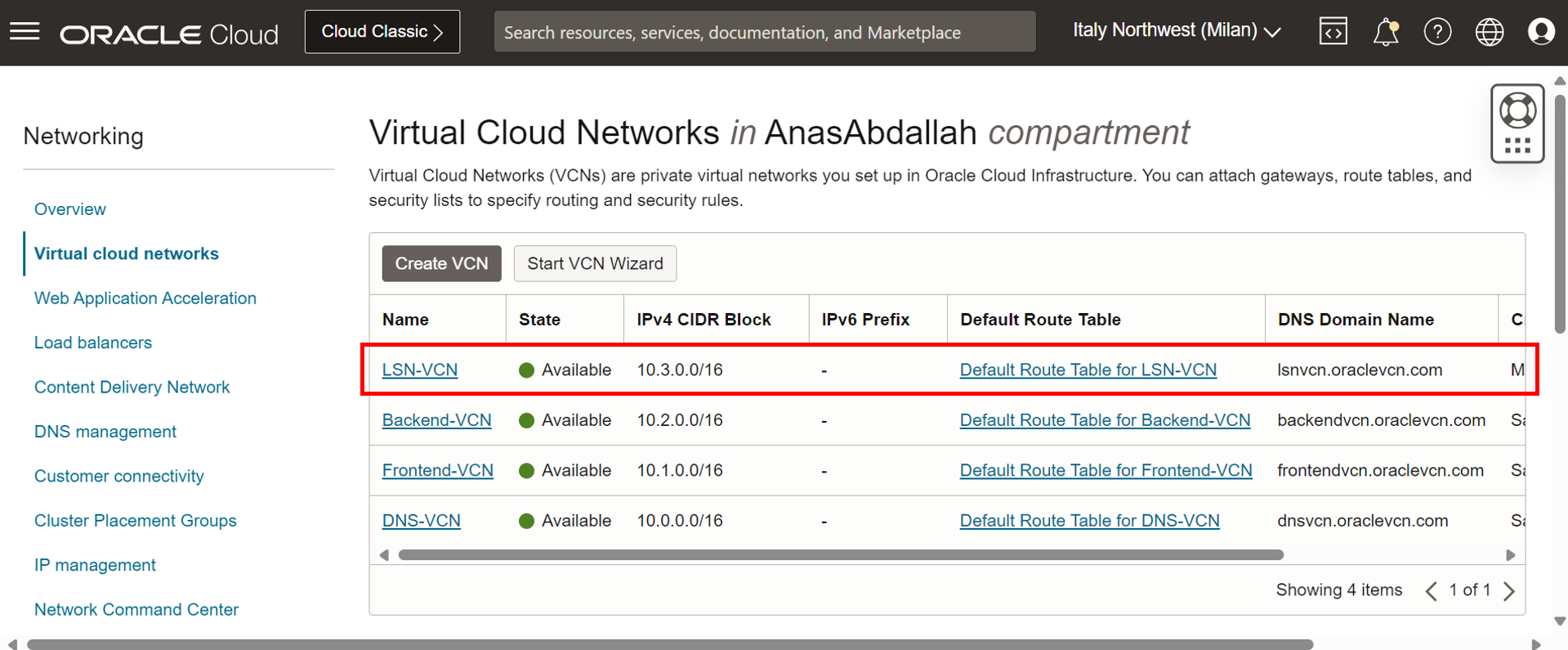
Task: Select Virtual cloud networks in sidebar
Action: (x=127, y=253)
